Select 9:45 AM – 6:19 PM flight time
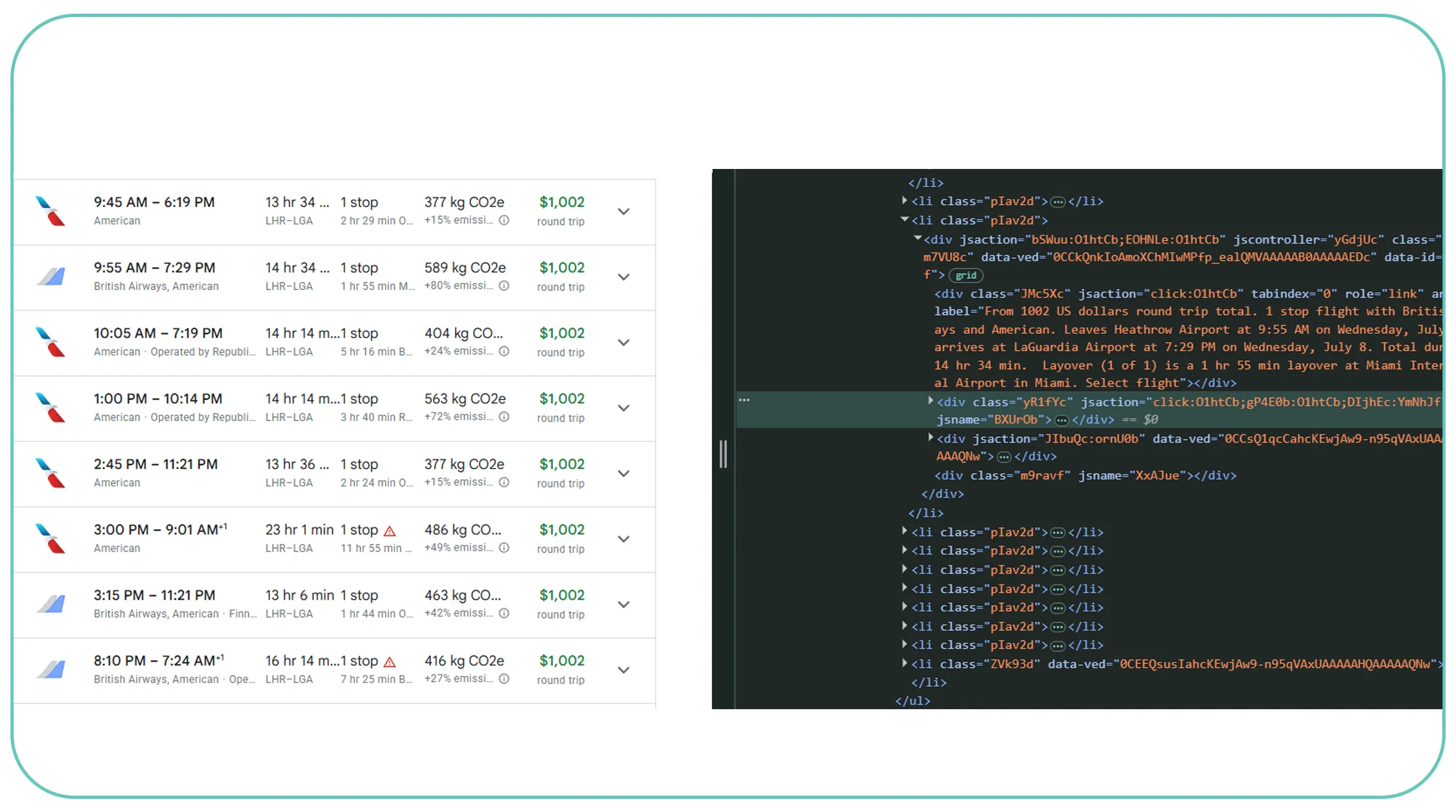Image resolution: width=1456 pixels, height=812 pixels. 154,202
